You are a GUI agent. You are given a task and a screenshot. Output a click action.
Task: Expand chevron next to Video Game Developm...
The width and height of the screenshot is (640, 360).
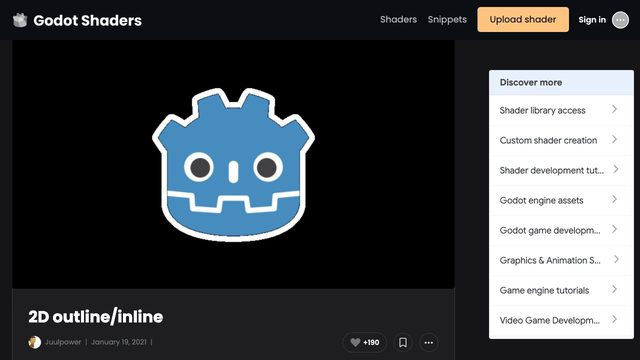tap(614, 320)
